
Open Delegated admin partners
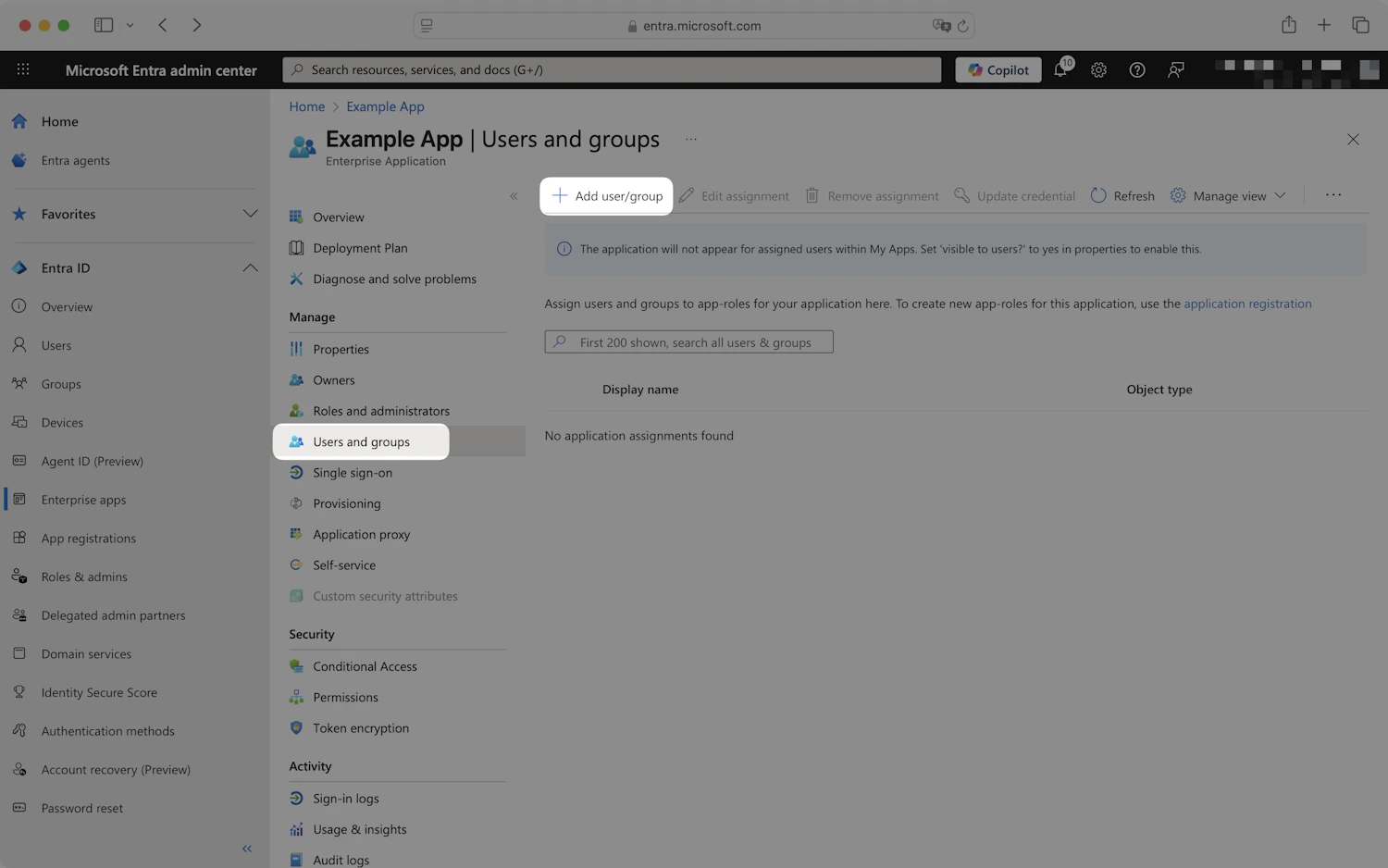tap(113, 615)
